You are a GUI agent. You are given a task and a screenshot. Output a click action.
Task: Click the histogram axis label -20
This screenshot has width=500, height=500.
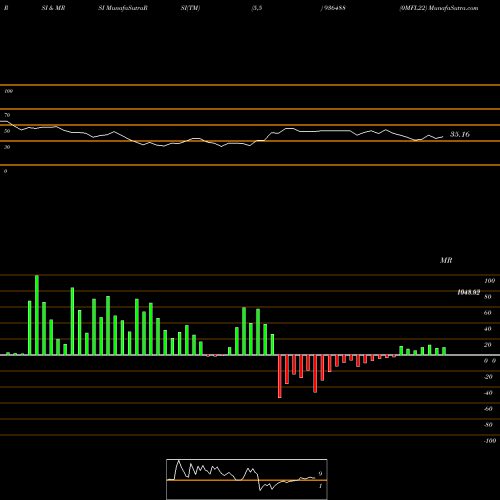pyautogui.click(x=488, y=377)
